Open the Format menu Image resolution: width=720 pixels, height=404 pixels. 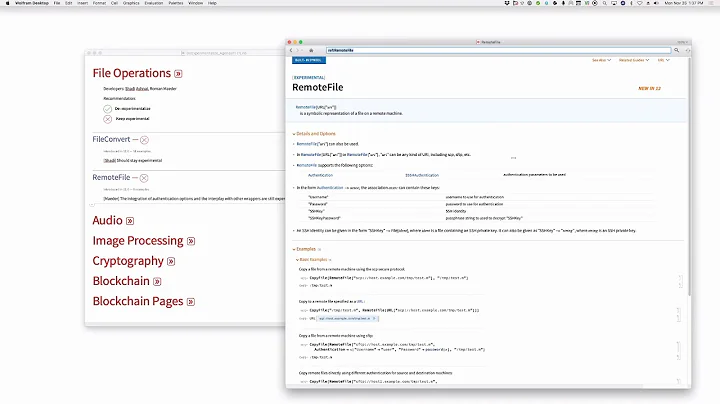pos(99,3)
